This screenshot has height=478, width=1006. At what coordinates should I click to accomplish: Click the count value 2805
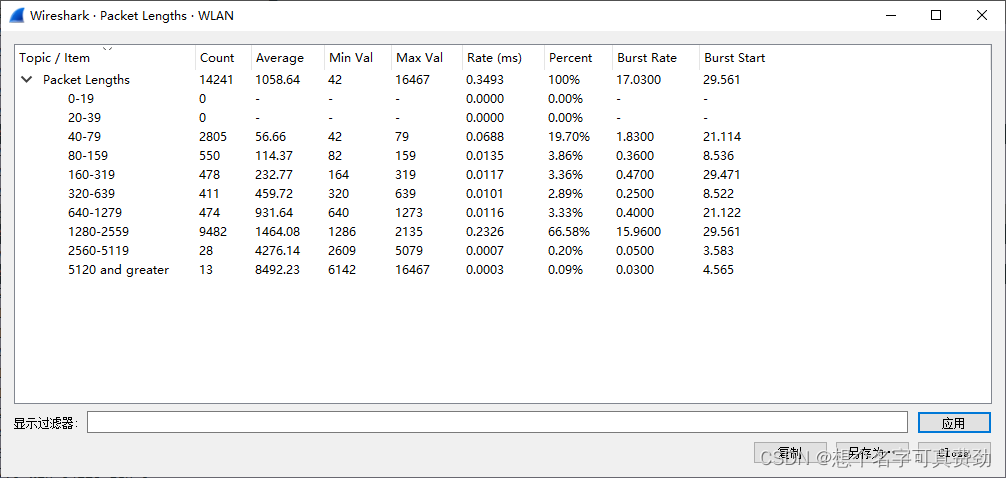click(213, 137)
